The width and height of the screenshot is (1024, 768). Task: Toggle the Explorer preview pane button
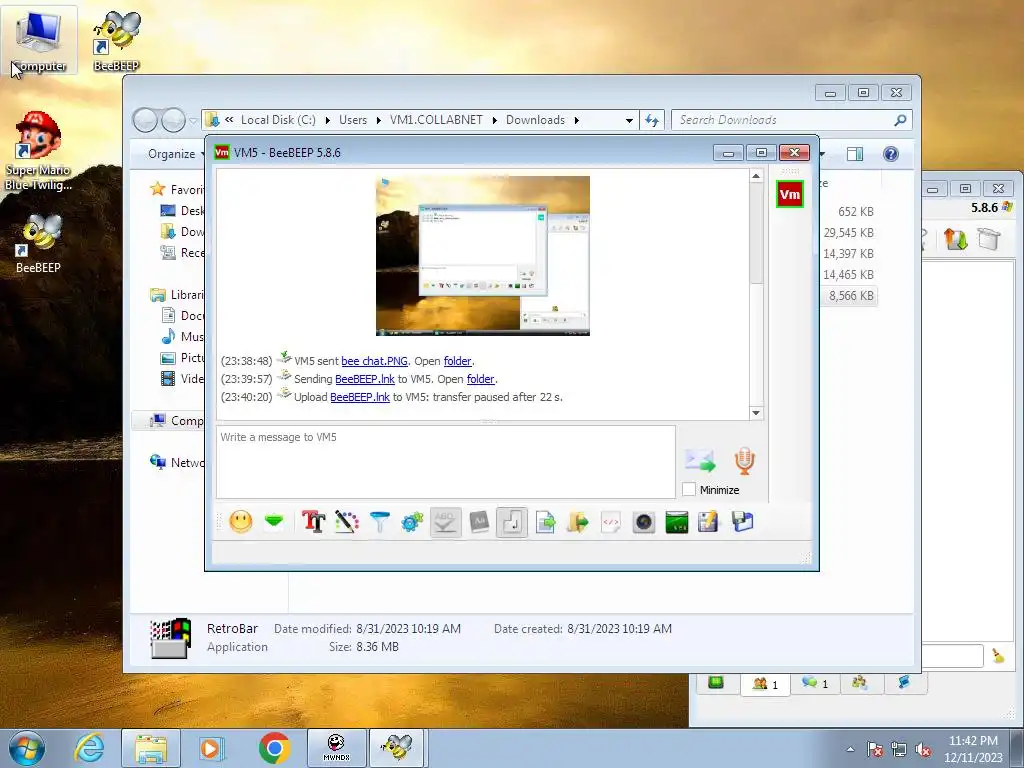click(x=855, y=154)
